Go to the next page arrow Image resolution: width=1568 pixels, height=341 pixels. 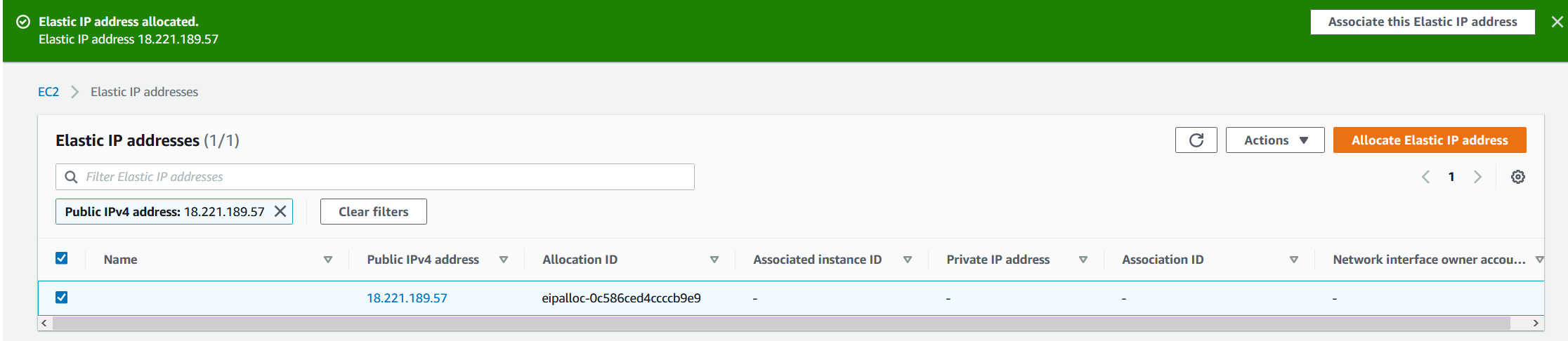[1477, 177]
